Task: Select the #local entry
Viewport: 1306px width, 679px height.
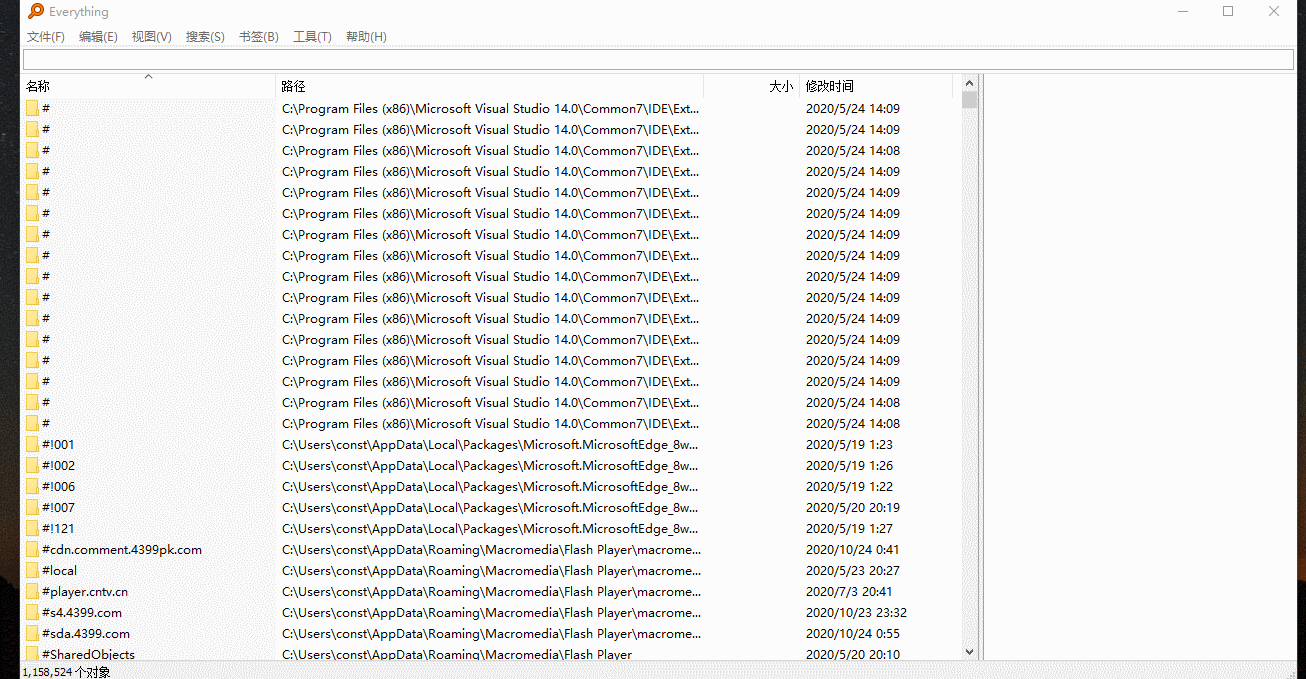Action: 59,571
